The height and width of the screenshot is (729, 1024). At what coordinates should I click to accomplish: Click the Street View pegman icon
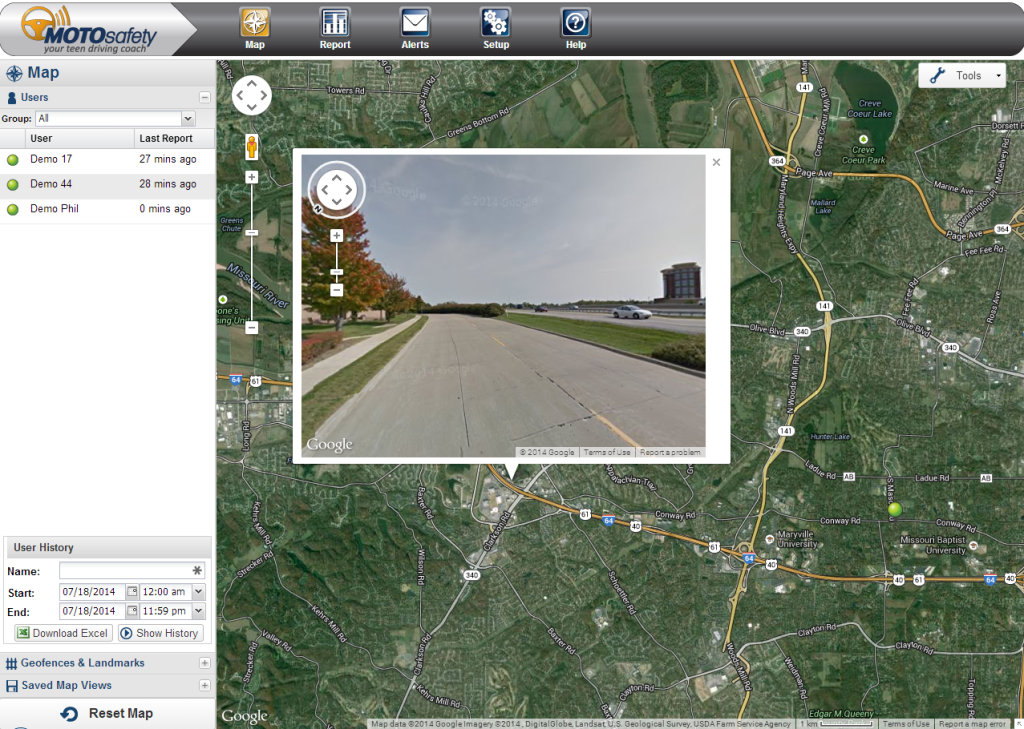252,146
